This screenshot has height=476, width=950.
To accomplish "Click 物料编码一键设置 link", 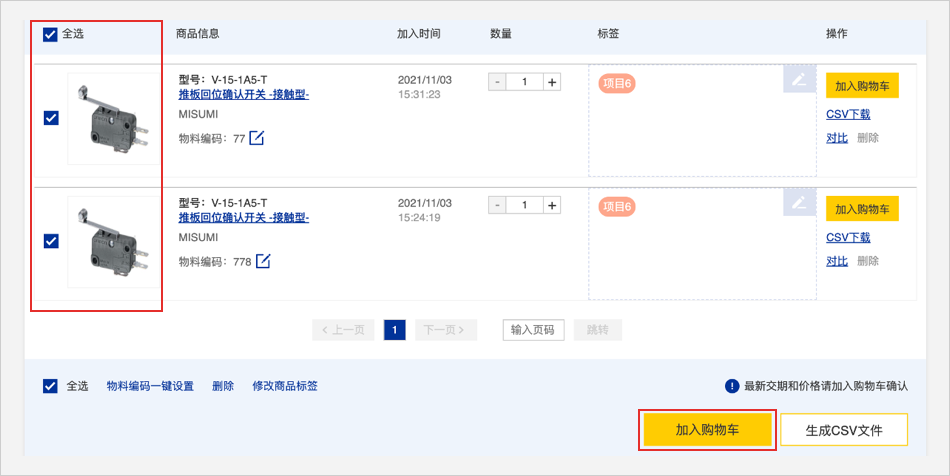I will point(150,386).
